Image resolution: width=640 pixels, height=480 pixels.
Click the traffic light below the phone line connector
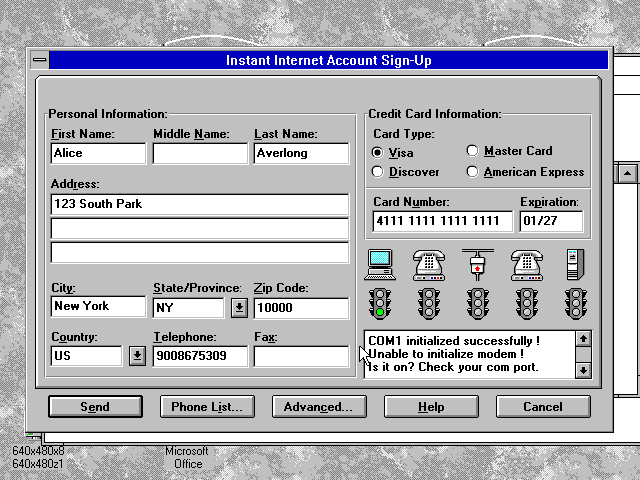[x=478, y=304]
